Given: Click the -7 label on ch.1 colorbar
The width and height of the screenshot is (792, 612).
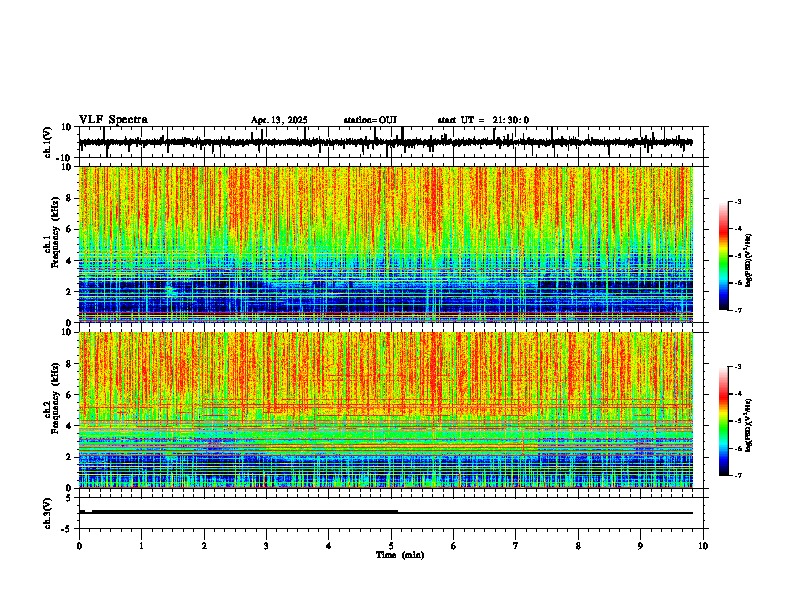Looking at the screenshot, I should (x=737, y=310).
